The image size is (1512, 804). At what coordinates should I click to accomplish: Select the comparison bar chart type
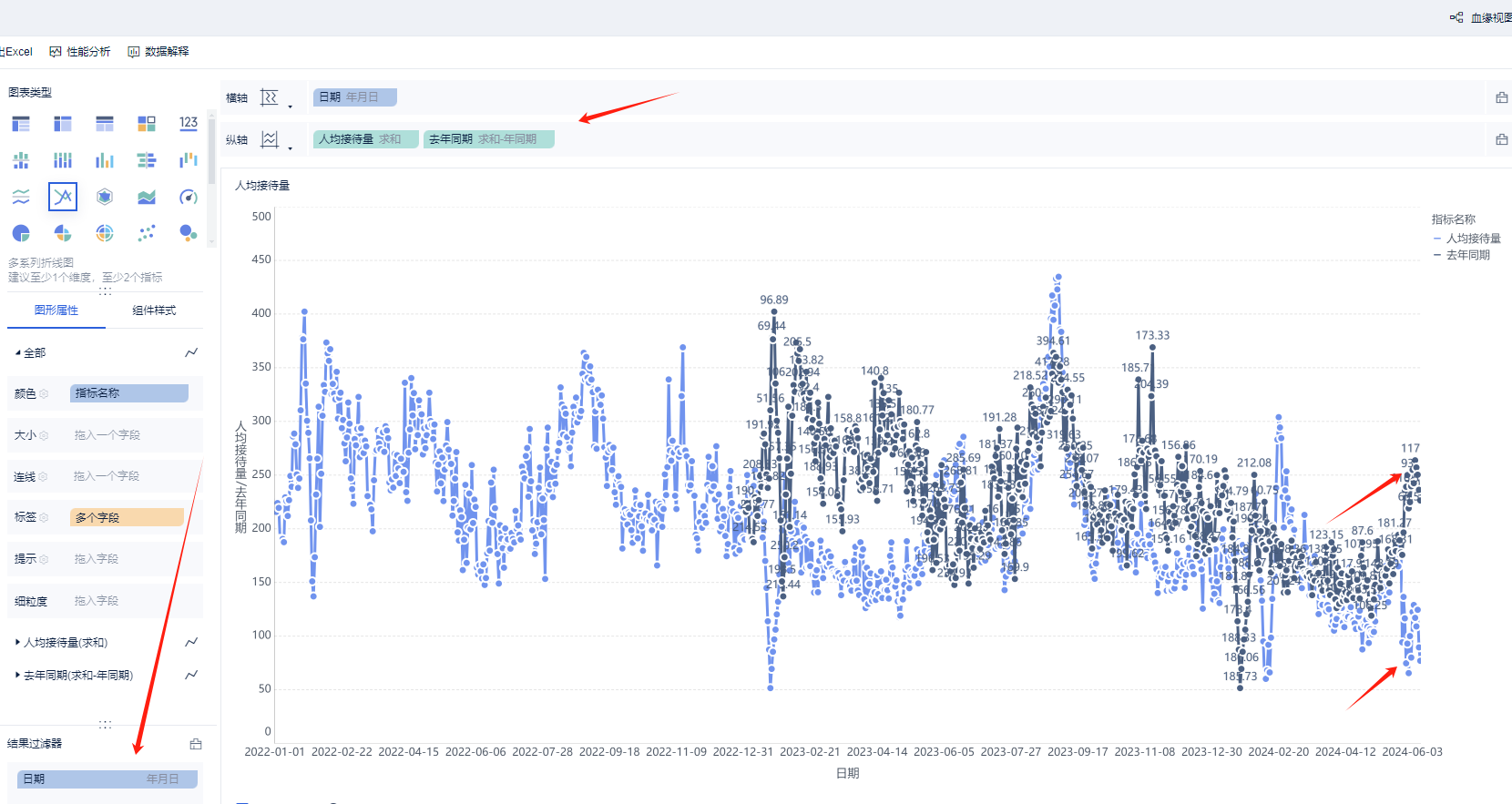147,160
